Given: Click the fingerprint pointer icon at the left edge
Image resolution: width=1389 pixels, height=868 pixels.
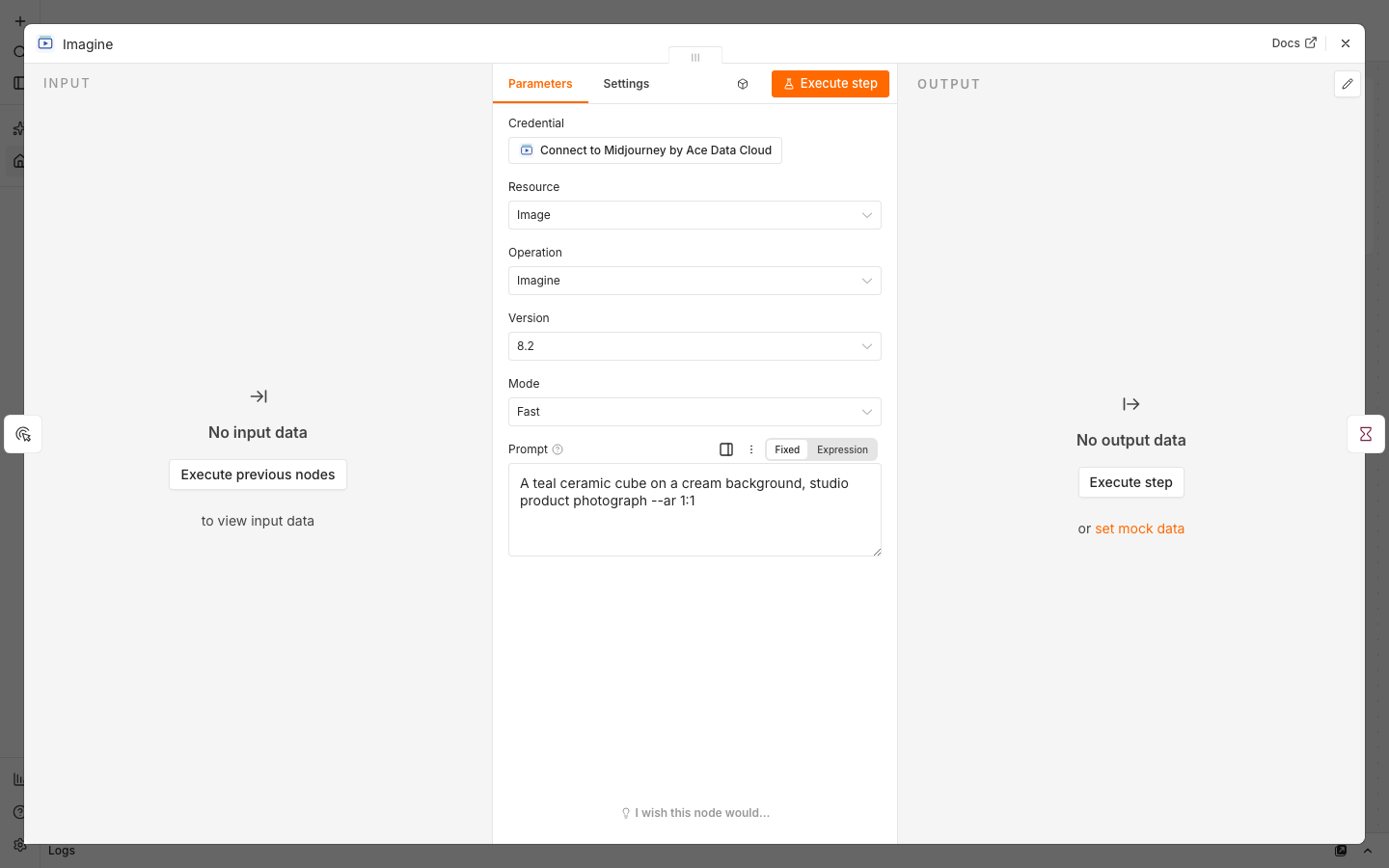Looking at the screenshot, I should [x=23, y=434].
